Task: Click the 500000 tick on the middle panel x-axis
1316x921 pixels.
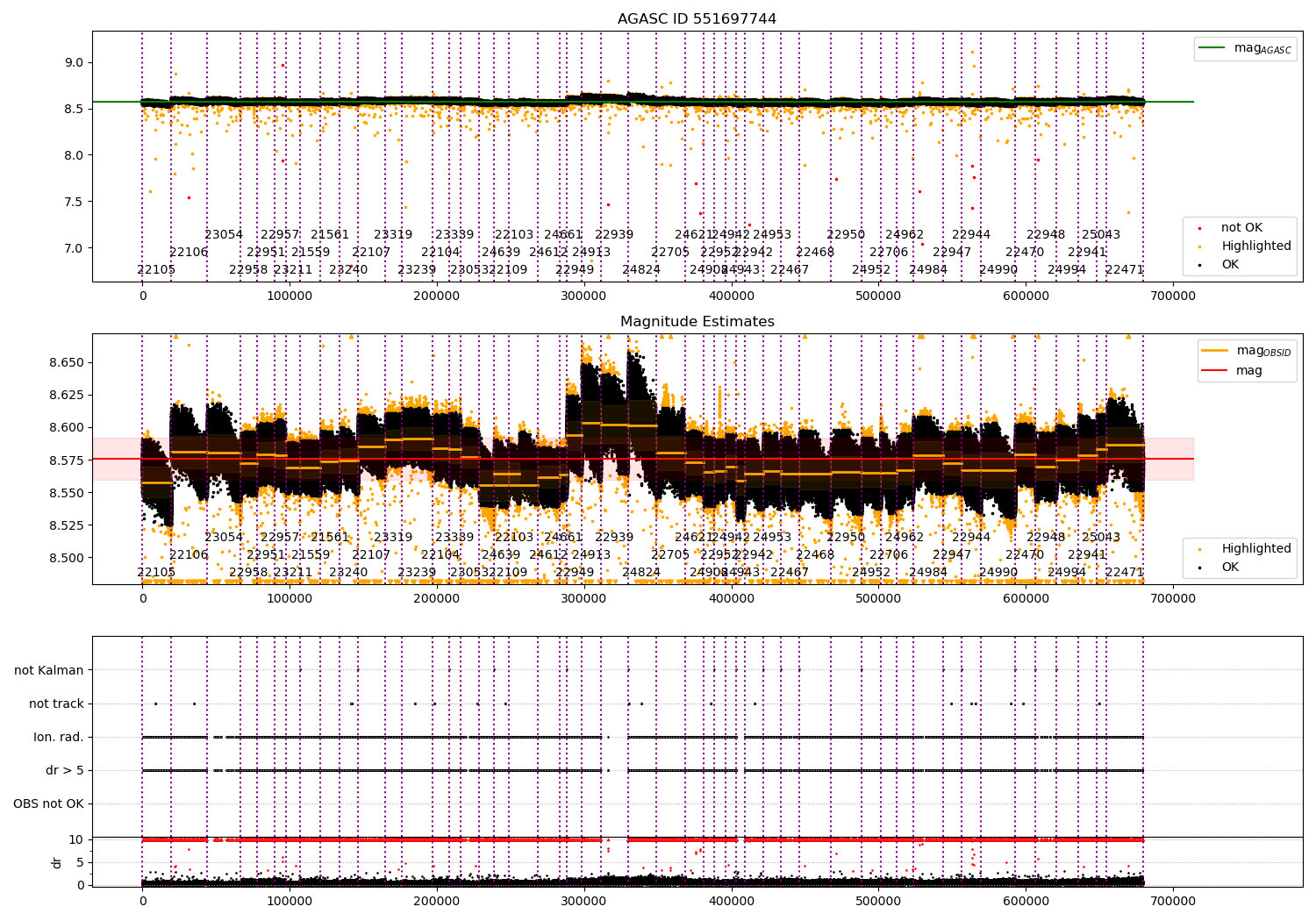Action: (878, 599)
